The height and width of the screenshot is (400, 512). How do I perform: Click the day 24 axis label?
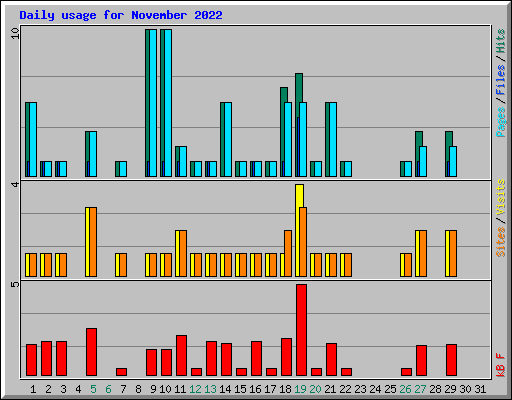coord(375,389)
